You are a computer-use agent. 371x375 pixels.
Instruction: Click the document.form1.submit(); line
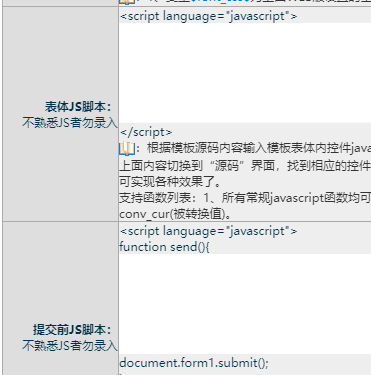(x=194, y=363)
